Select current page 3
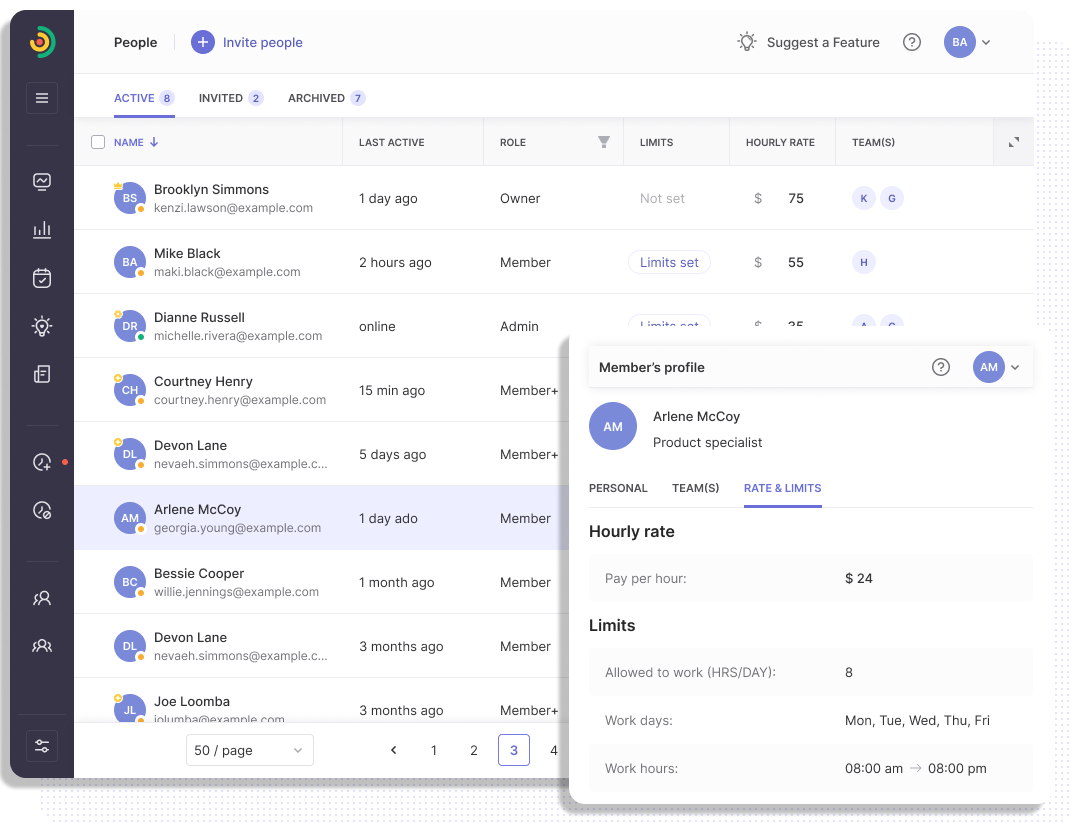This screenshot has height=823, width=1072. [514, 750]
